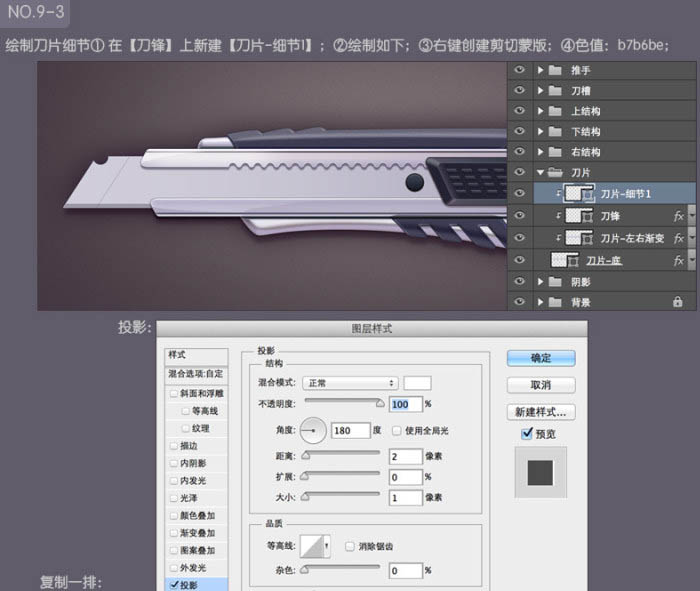
Task: Toggle visibility of 下结构 group
Action: point(519,131)
